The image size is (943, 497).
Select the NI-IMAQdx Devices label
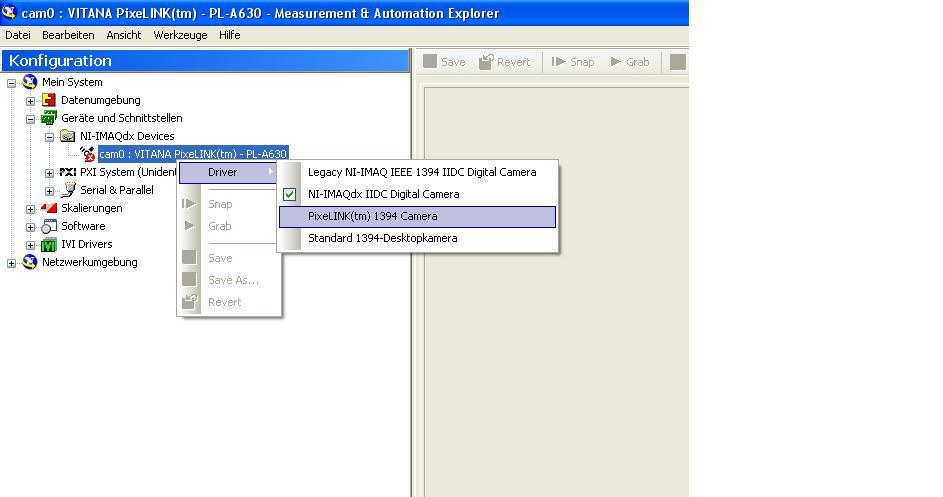click(127, 136)
